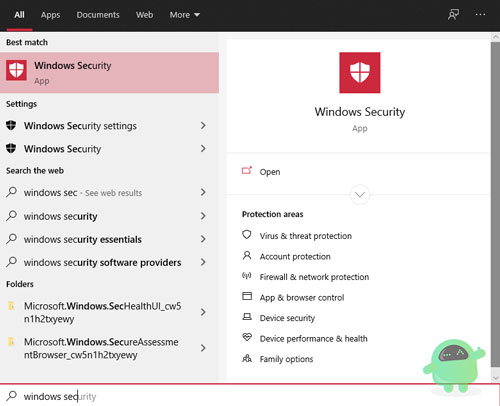Open App & browser control
500x406 pixels.
(302, 298)
